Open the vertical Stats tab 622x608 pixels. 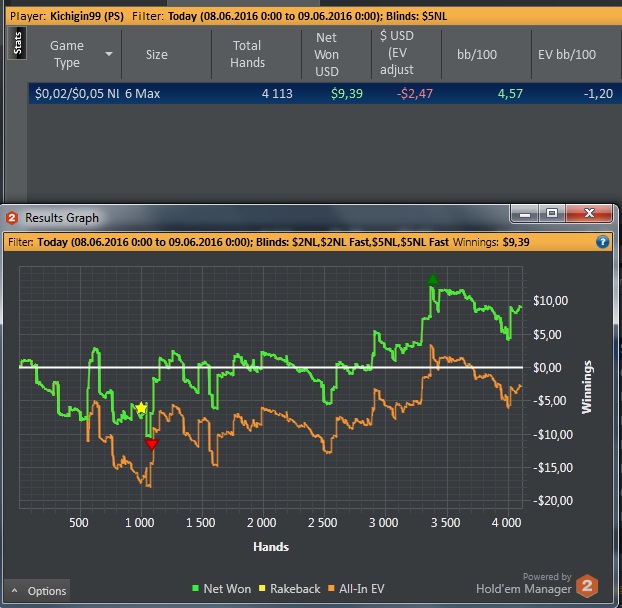(x=17, y=43)
